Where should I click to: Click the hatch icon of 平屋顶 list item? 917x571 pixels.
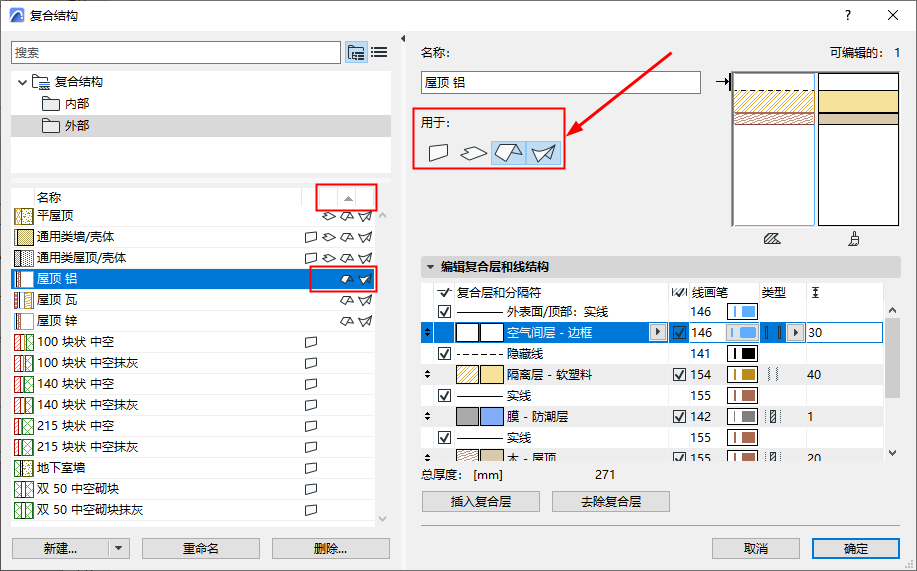23,216
